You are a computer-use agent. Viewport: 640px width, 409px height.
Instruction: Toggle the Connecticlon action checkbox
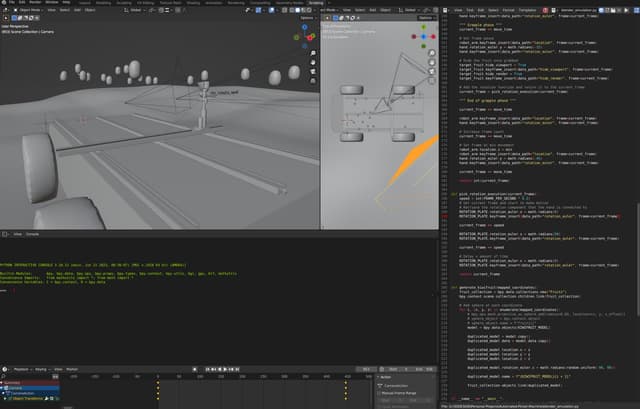click(382, 384)
